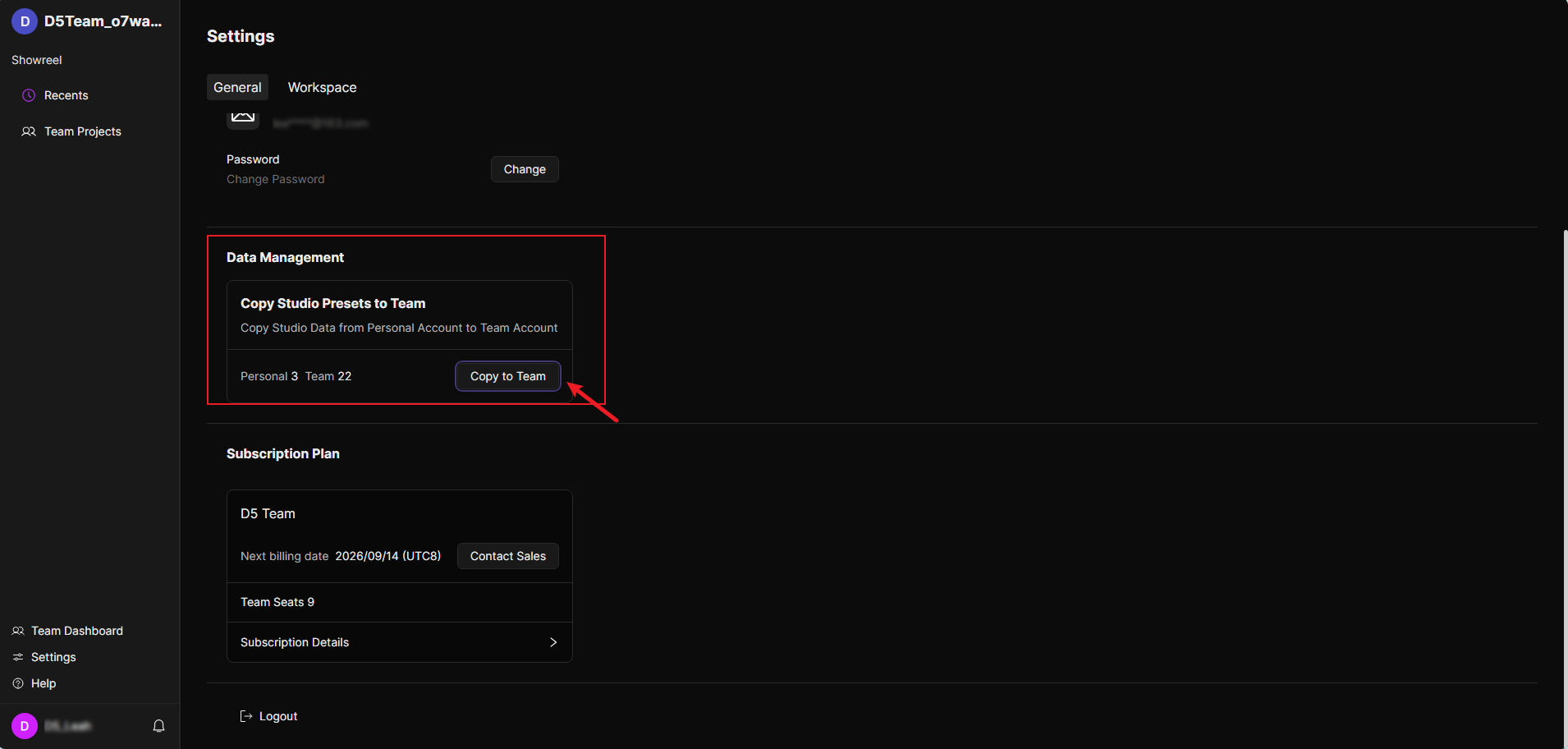The width and height of the screenshot is (1568, 749).
Task: Click the Help question mark icon
Action: (x=18, y=683)
